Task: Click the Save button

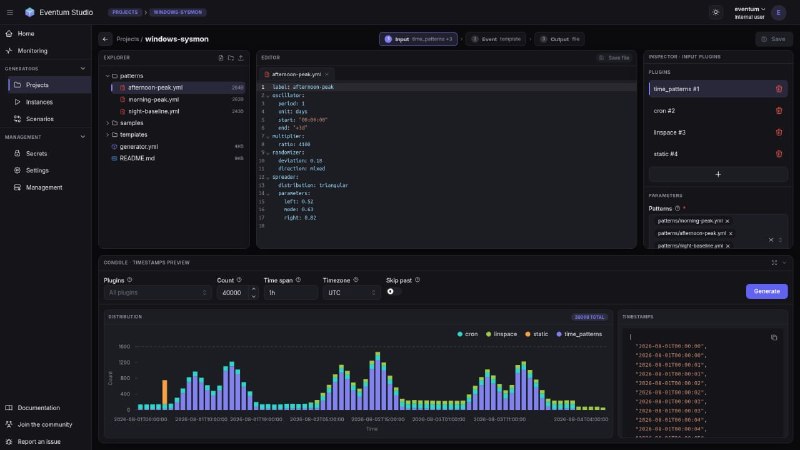Action: click(773, 39)
